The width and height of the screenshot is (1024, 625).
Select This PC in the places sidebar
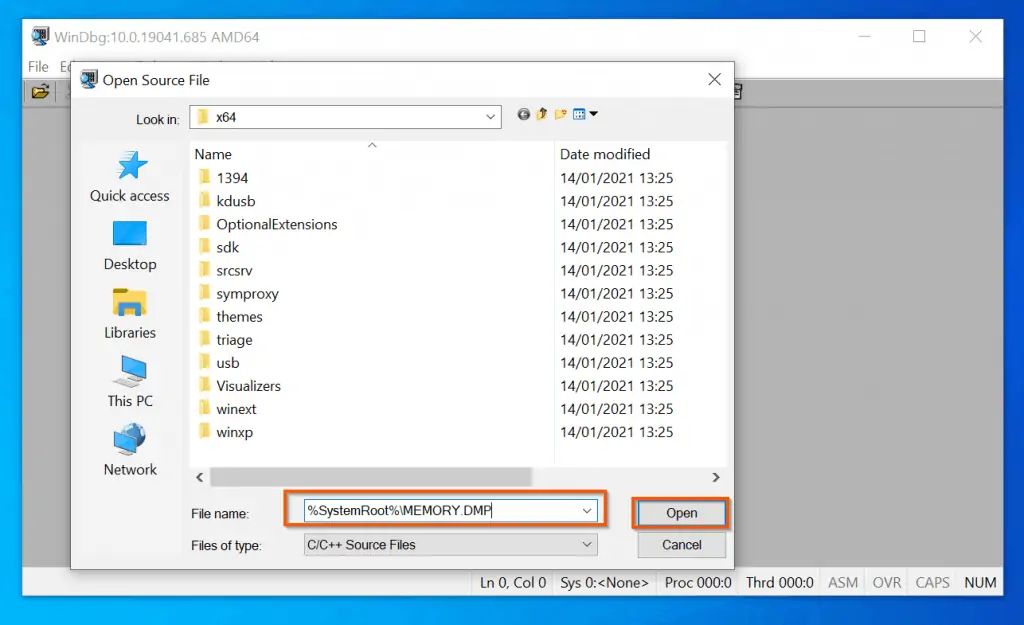pos(130,381)
